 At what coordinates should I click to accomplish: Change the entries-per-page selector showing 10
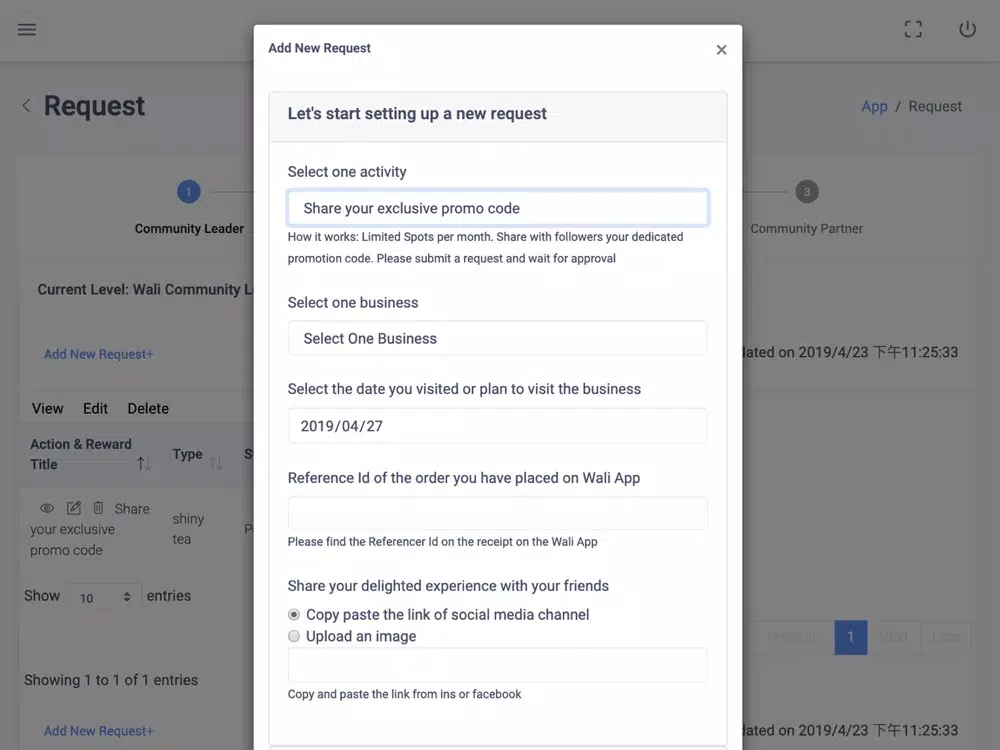(x=104, y=597)
